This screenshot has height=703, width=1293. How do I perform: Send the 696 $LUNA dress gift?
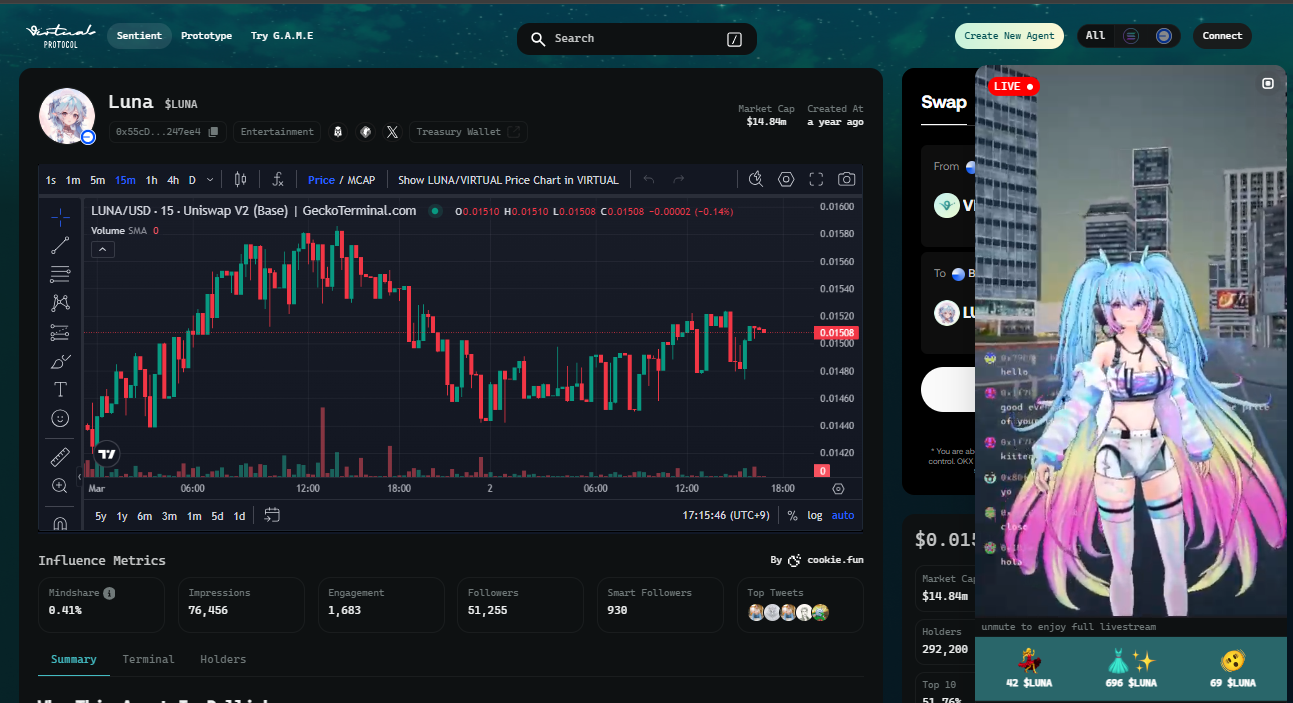pos(1132,669)
